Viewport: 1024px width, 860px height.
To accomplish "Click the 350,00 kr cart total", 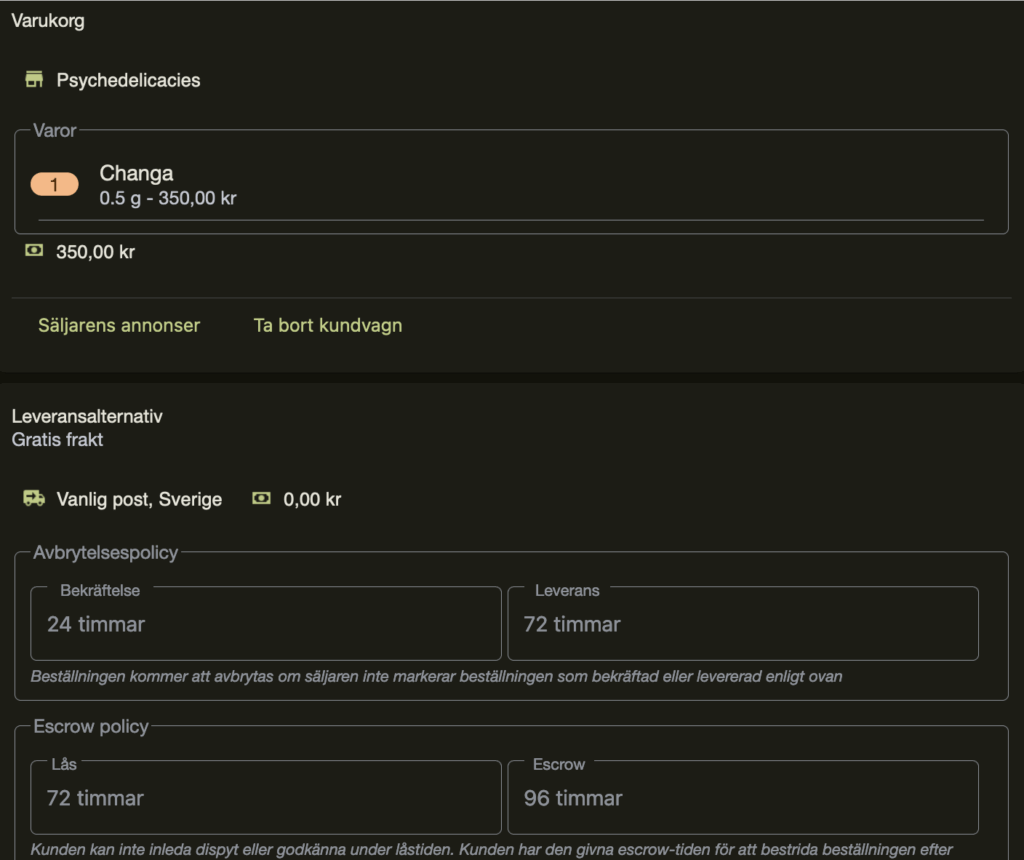I will pos(95,252).
